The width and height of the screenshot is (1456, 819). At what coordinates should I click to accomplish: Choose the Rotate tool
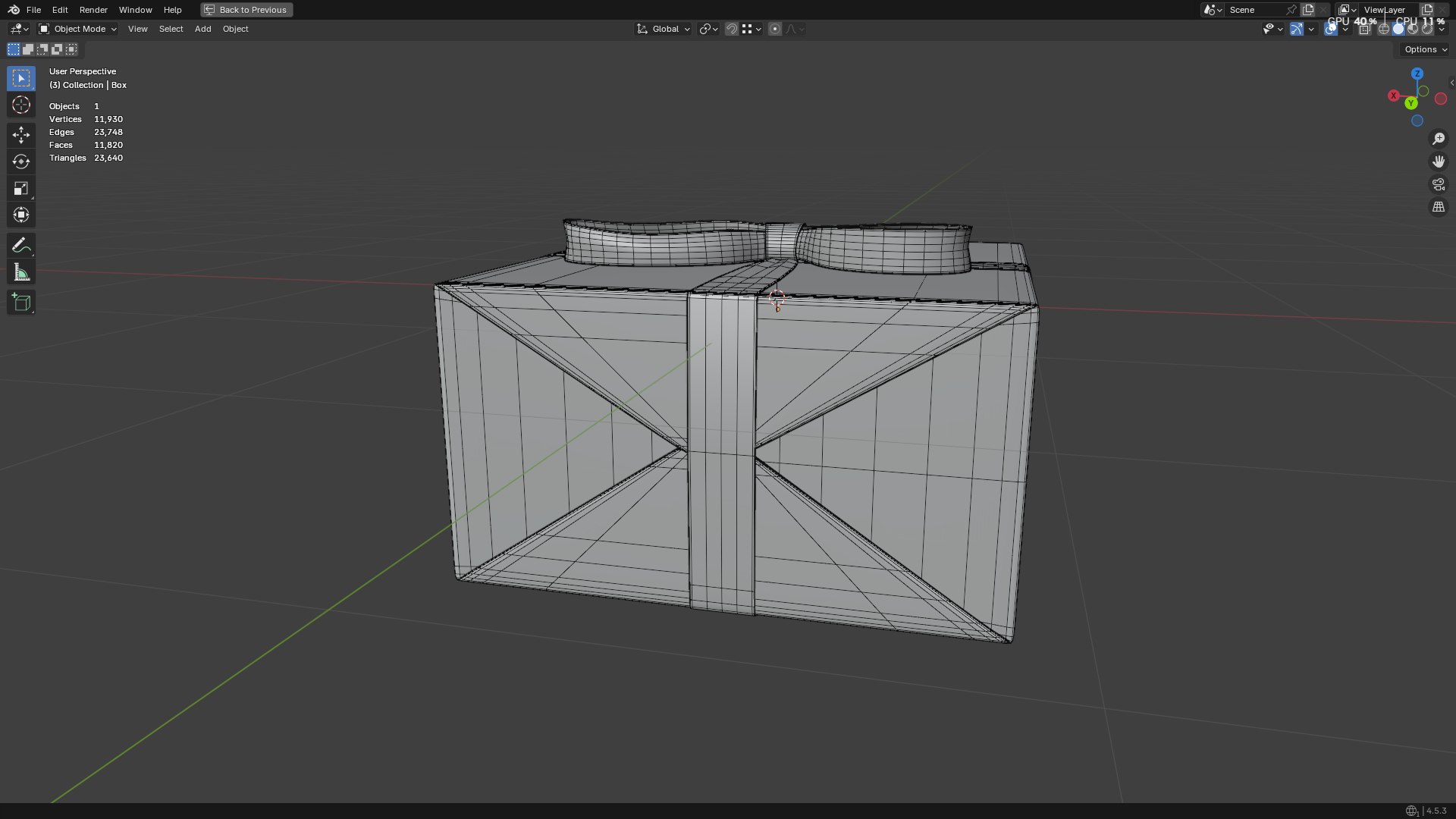[x=21, y=162]
